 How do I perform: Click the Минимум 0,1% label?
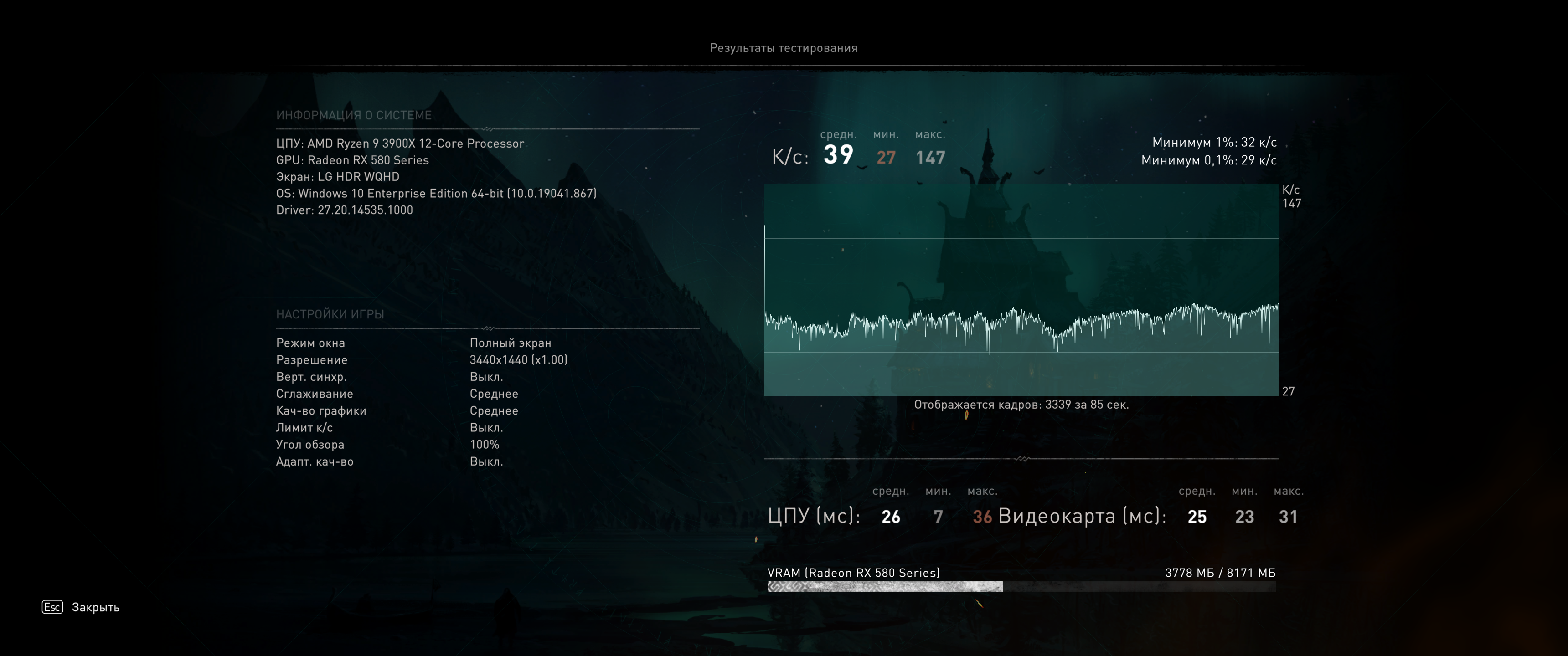click(1208, 161)
